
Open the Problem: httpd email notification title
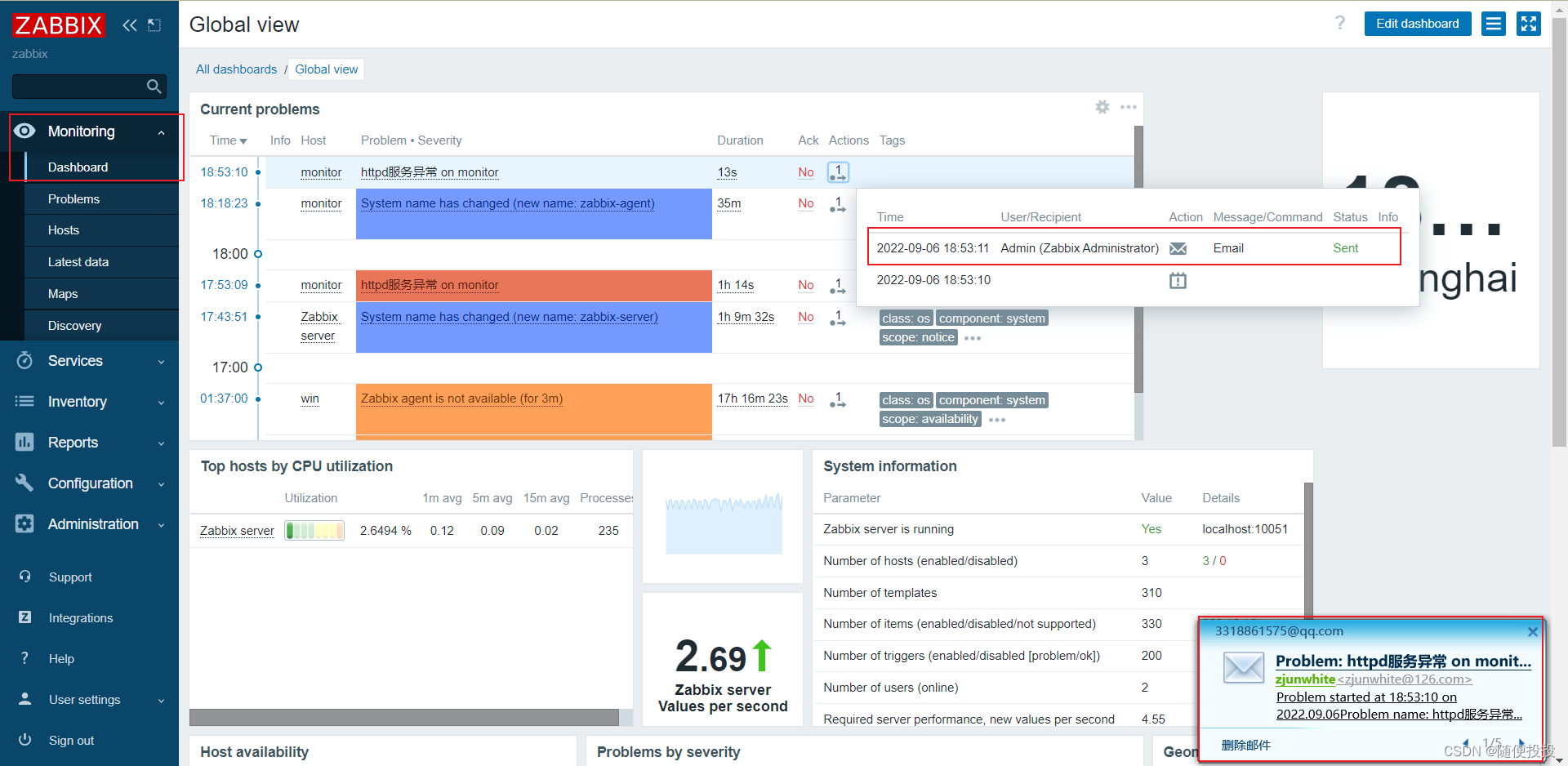click(x=1403, y=661)
